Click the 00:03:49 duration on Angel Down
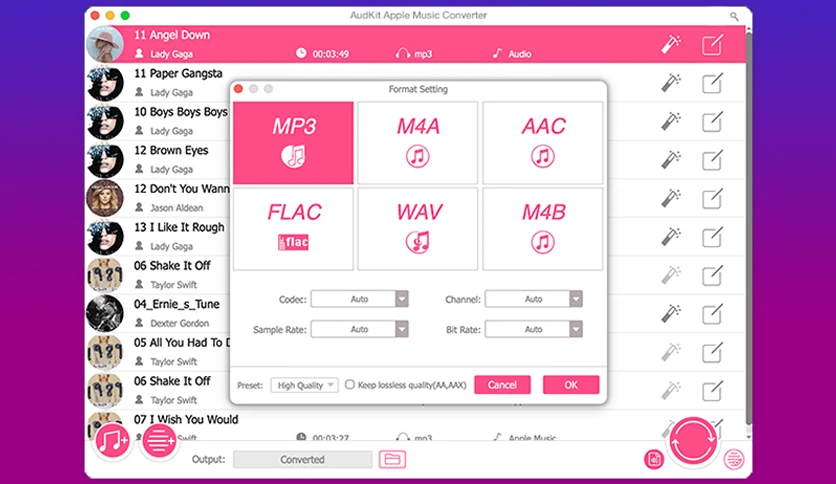Image resolution: width=836 pixels, height=484 pixels. (x=330, y=54)
